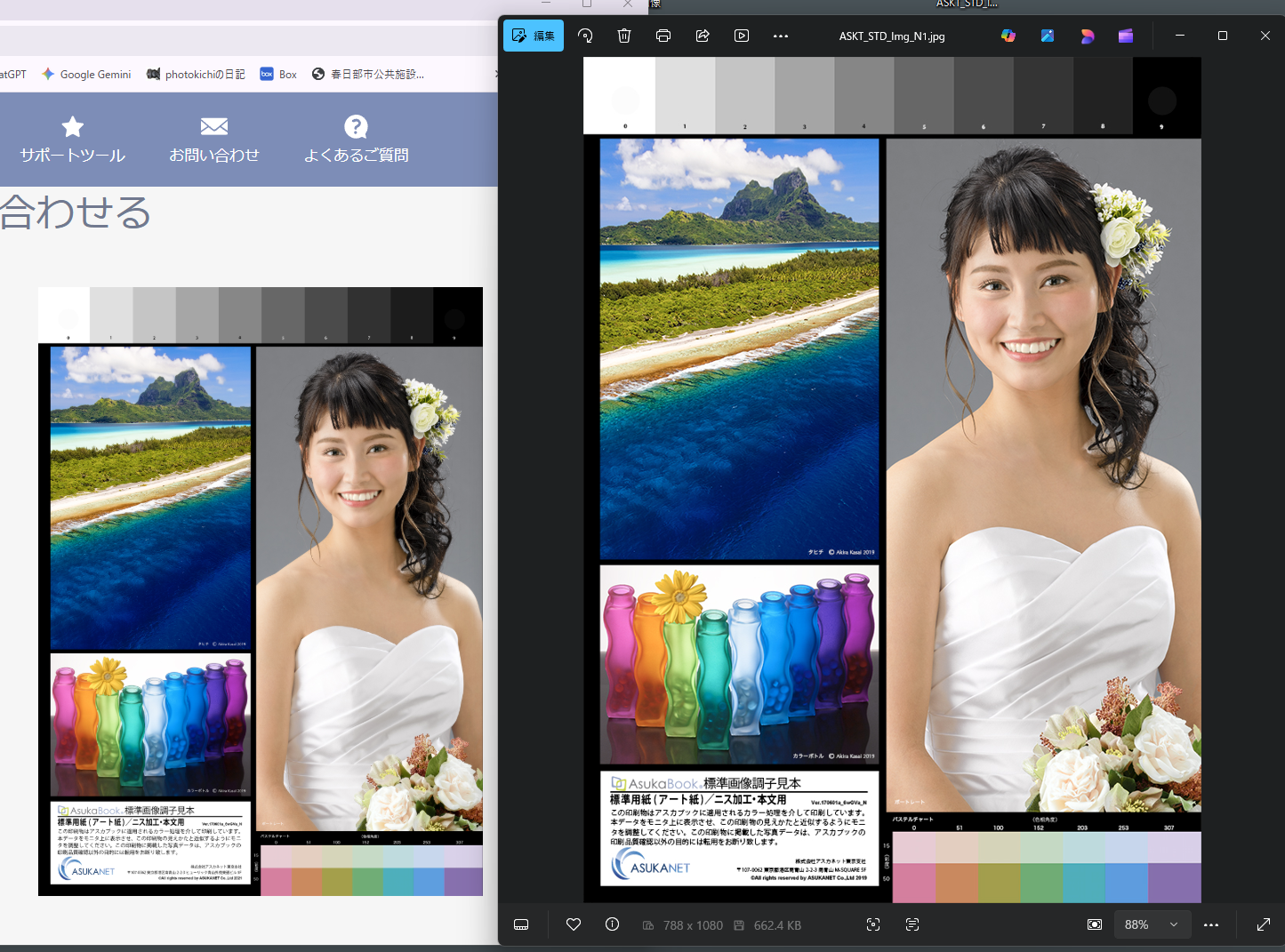
Task: Open the Clipchamp app icon
Action: coord(1126,36)
